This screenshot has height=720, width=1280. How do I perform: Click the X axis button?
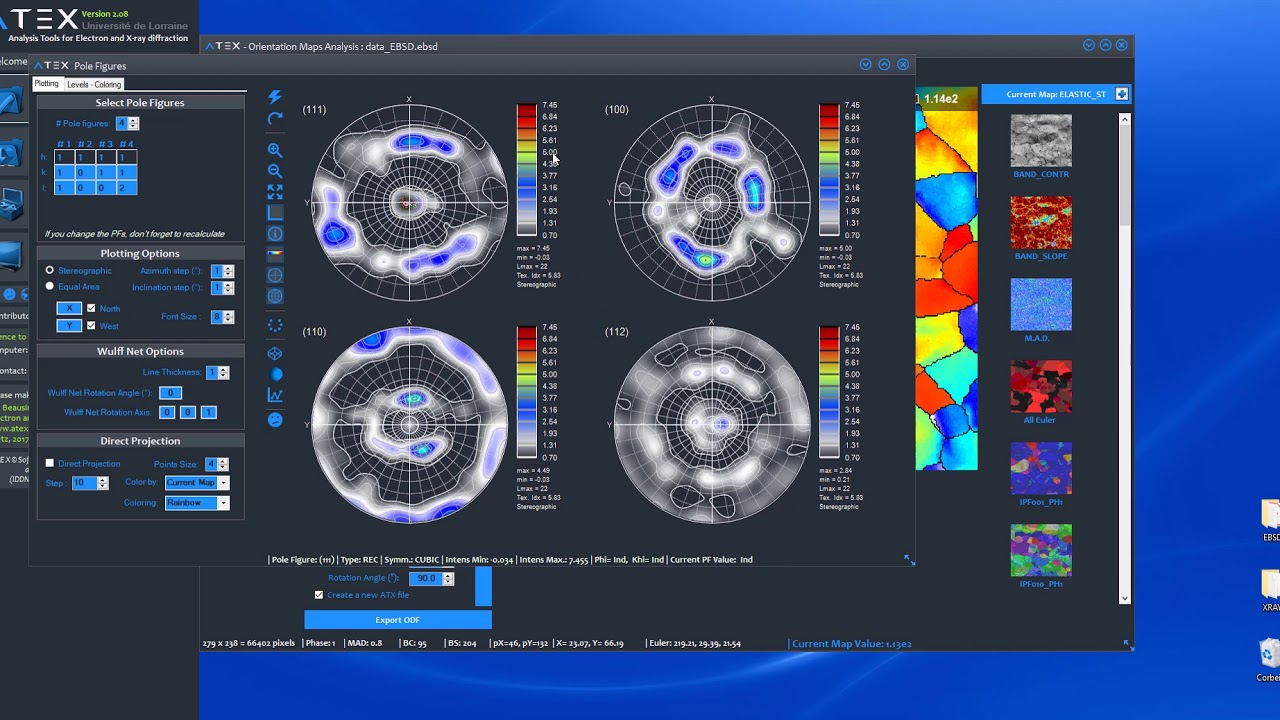[69, 308]
